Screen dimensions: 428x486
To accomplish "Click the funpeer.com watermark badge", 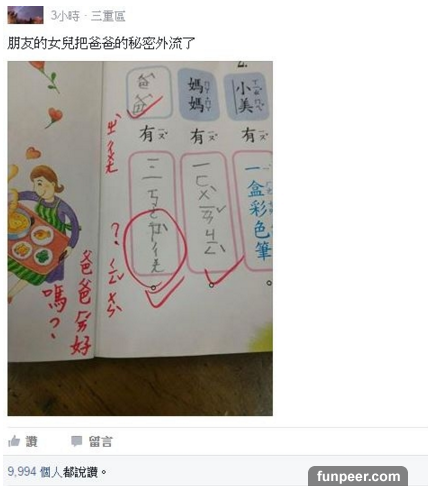I will click(x=358, y=476).
